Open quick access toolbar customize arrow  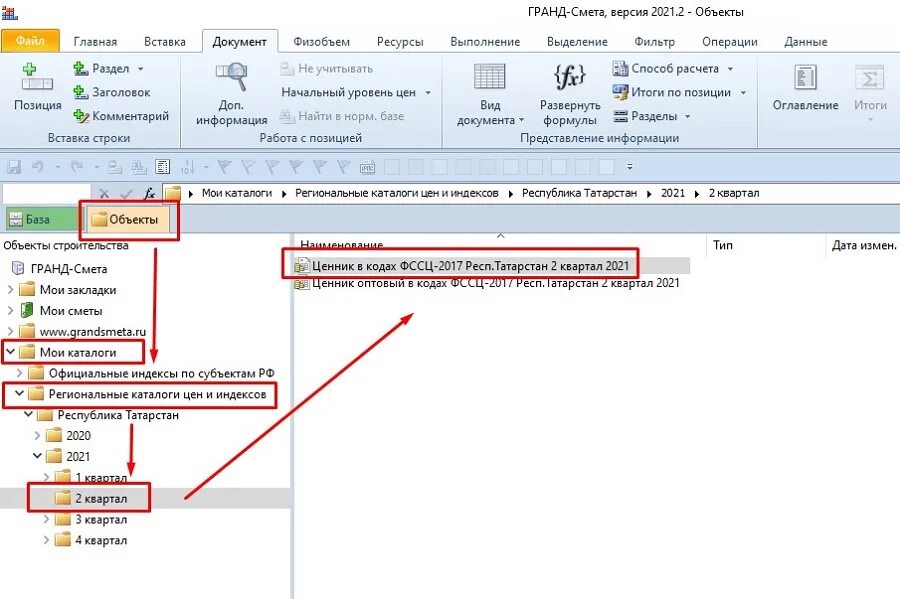630,167
